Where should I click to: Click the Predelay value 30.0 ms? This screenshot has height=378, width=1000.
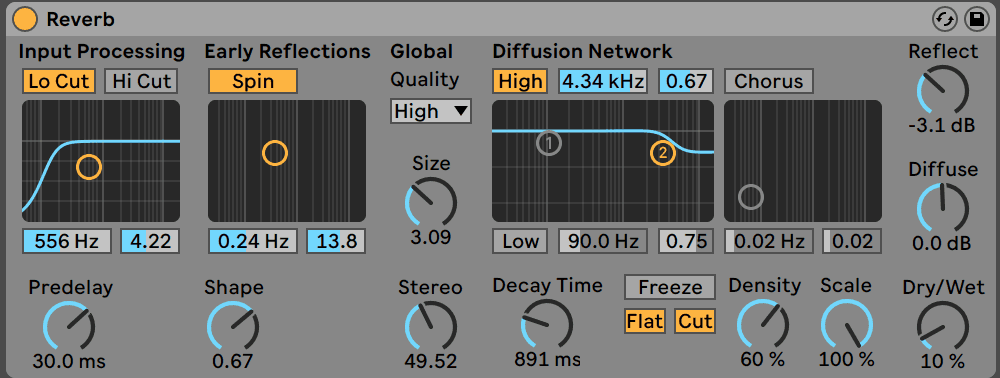pos(69,361)
